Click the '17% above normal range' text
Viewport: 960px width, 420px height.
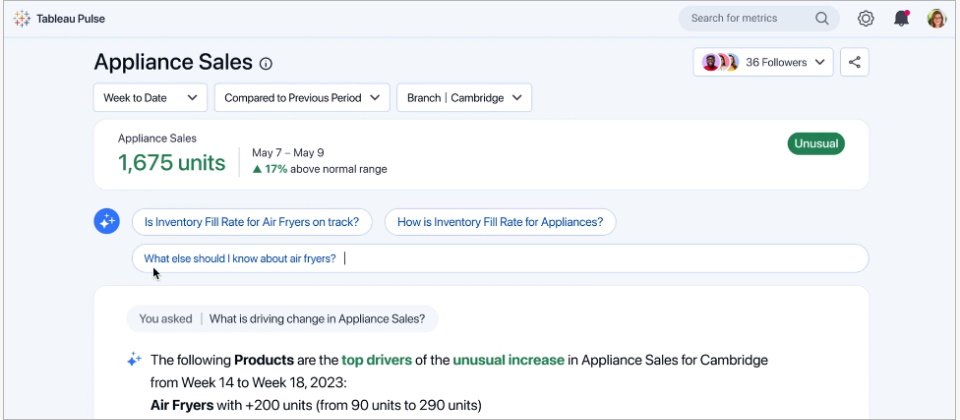[320, 170]
